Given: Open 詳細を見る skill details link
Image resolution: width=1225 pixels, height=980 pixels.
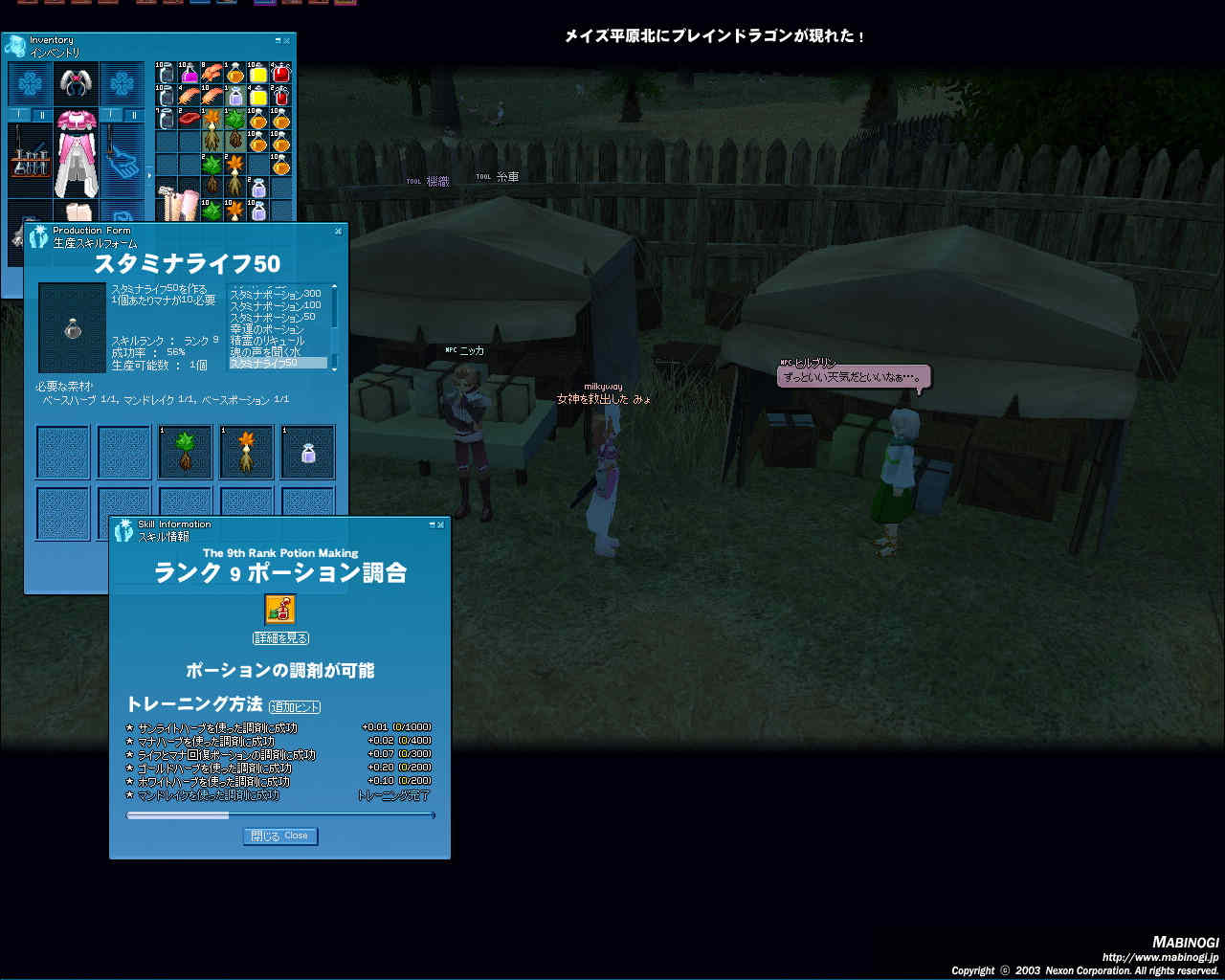Looking at the screenshot, I should pyautogui.click(x=280, y=638).
